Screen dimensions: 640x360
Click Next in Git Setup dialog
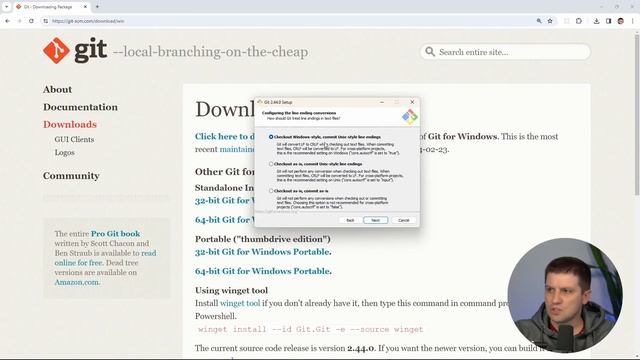[376, 220]
